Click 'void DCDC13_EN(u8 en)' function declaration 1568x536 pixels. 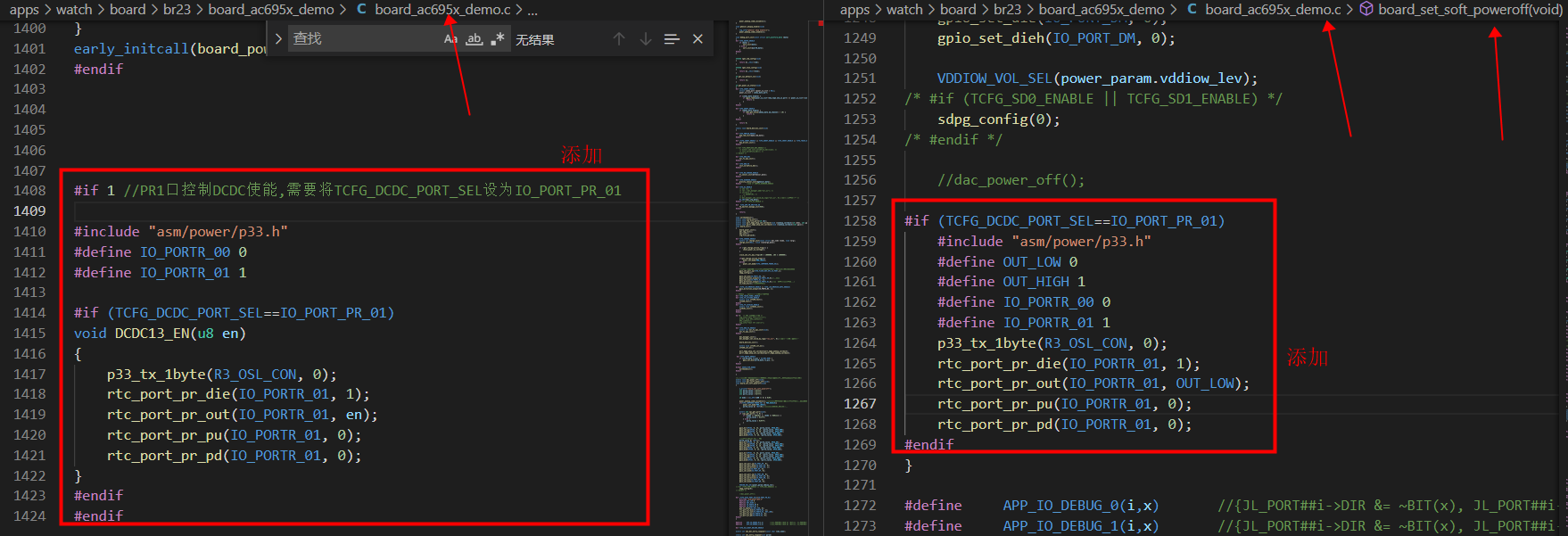coord(160,334)
